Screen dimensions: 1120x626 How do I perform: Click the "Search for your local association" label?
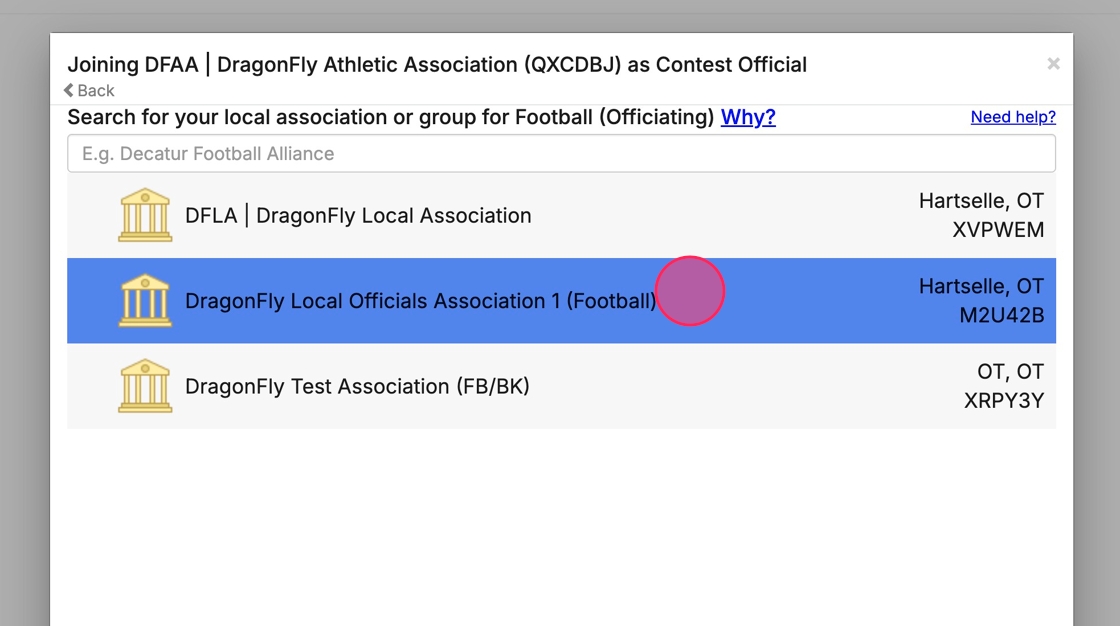pos(390,117)
